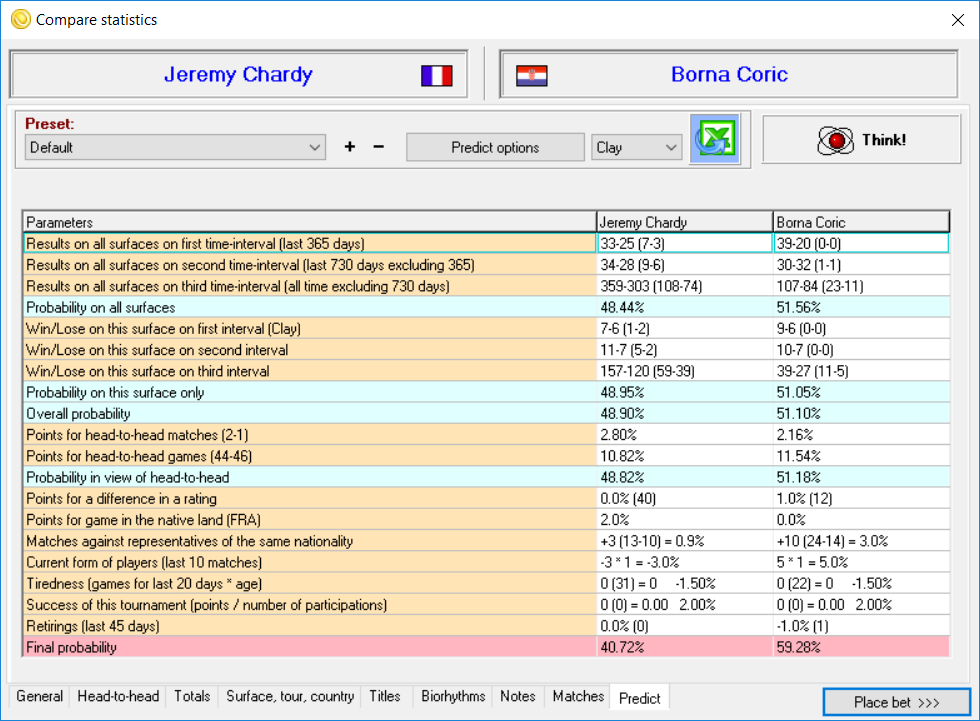Click Chardy's current form -3.0% cell
The width and height of the screenshot is (980, 721).
point(685,562)
